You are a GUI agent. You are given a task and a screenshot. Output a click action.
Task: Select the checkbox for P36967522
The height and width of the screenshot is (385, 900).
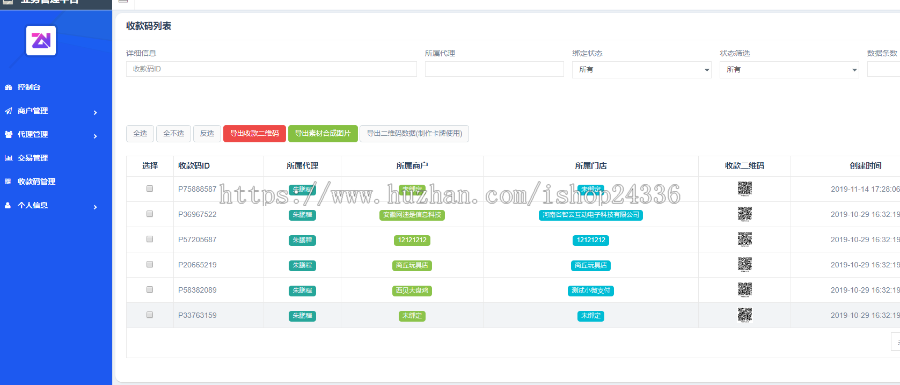click(x=150, y=213)
